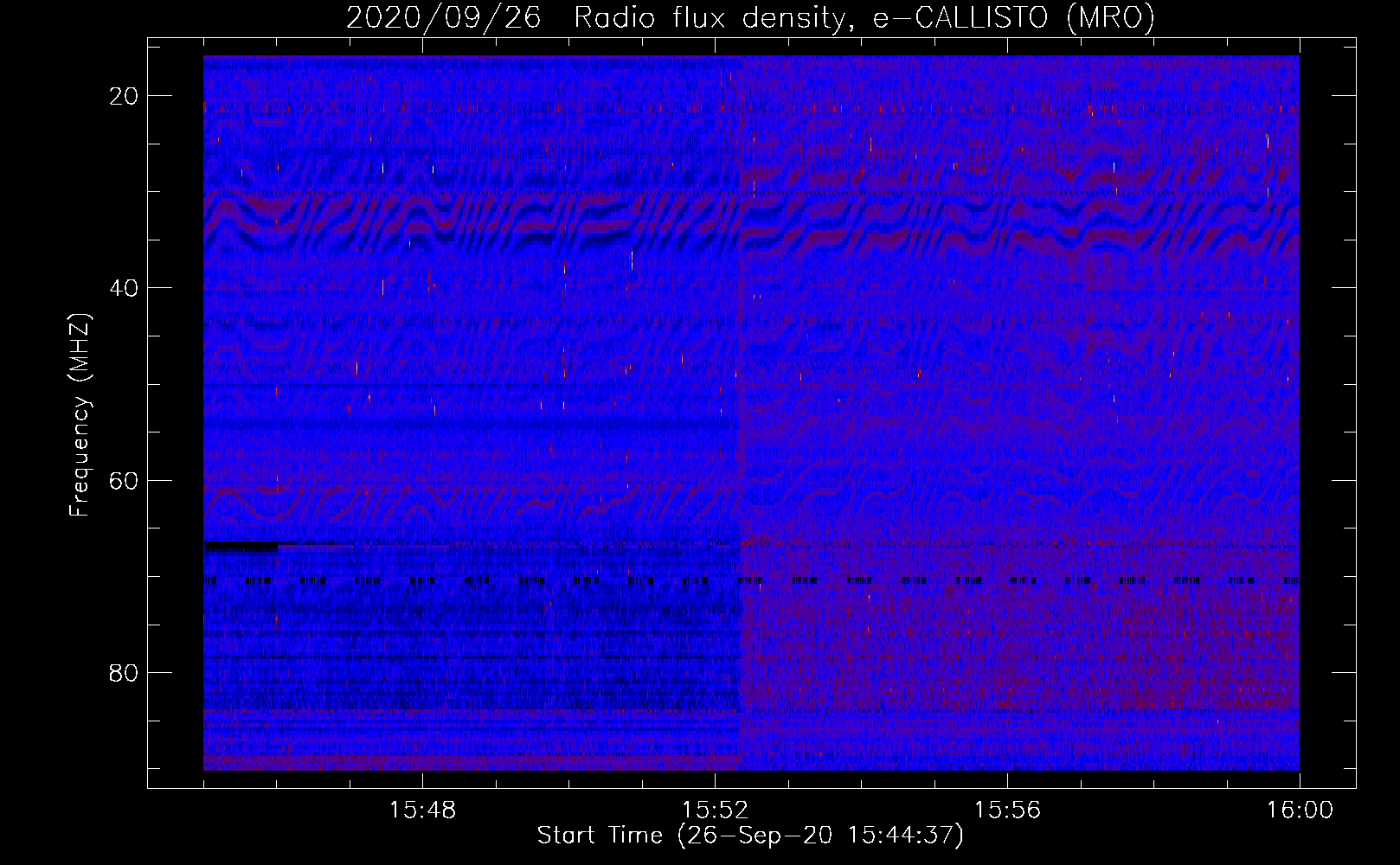1400x865 pixels.
Task: Click the 60 MHz frequency tick label
Action: pos(124,480)
